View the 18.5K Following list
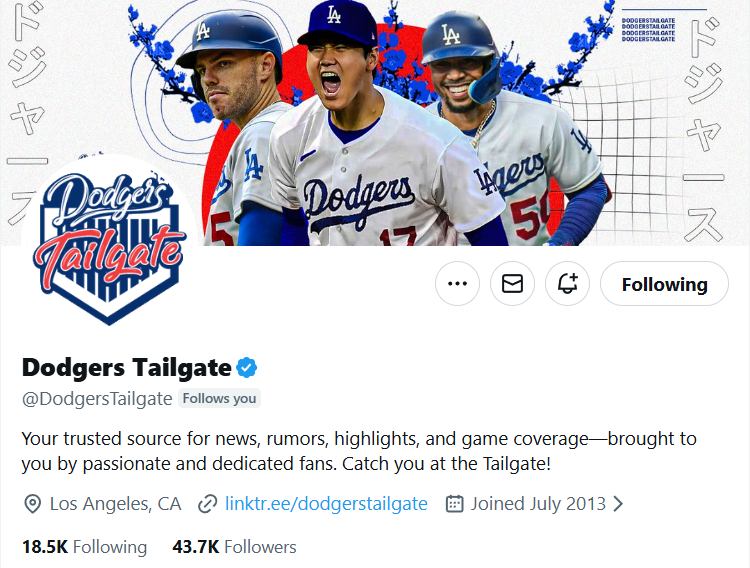The width and height of the screenshot is (750, 568). pyautogui.click(x=84, y=547)
